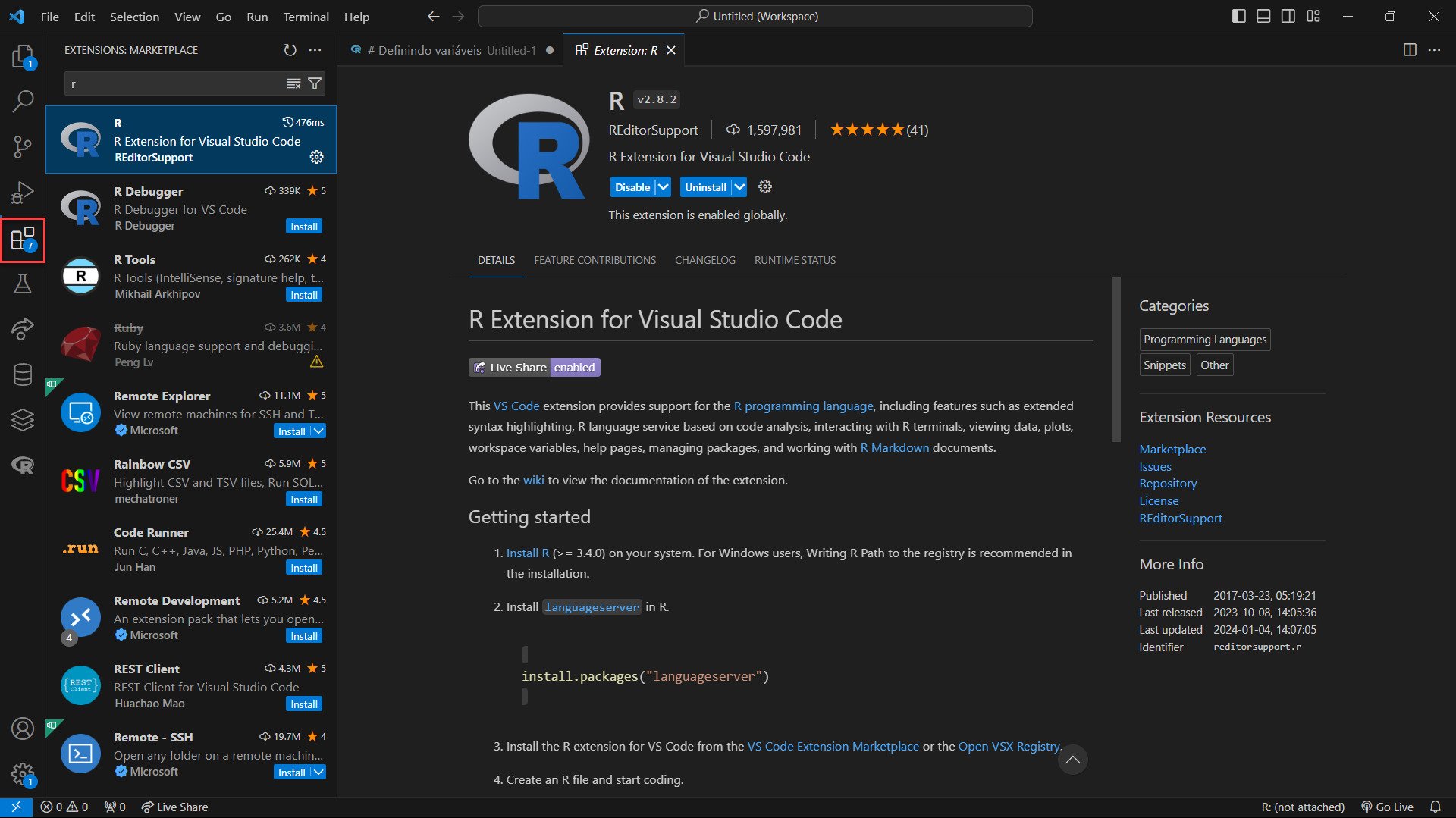This screenshot has height=818, width=1456.
Task: Refresh the extensions marketplace list
Action: point(290,50)
